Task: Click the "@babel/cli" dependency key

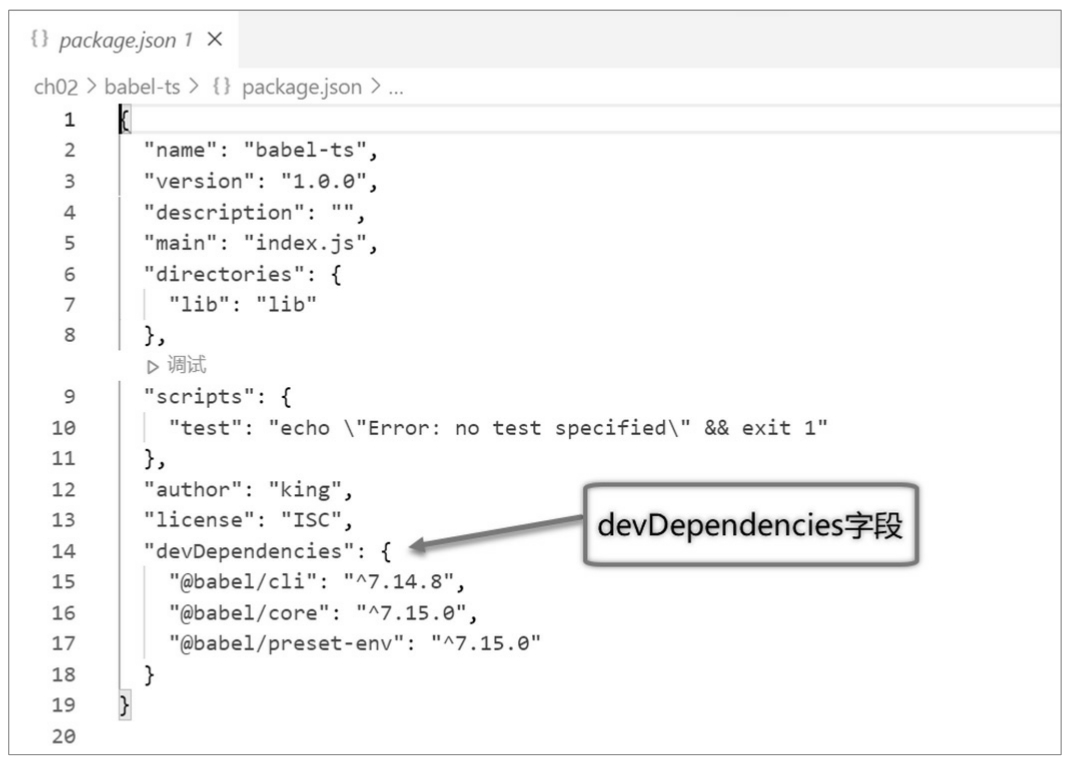Action: click(243, 582)
